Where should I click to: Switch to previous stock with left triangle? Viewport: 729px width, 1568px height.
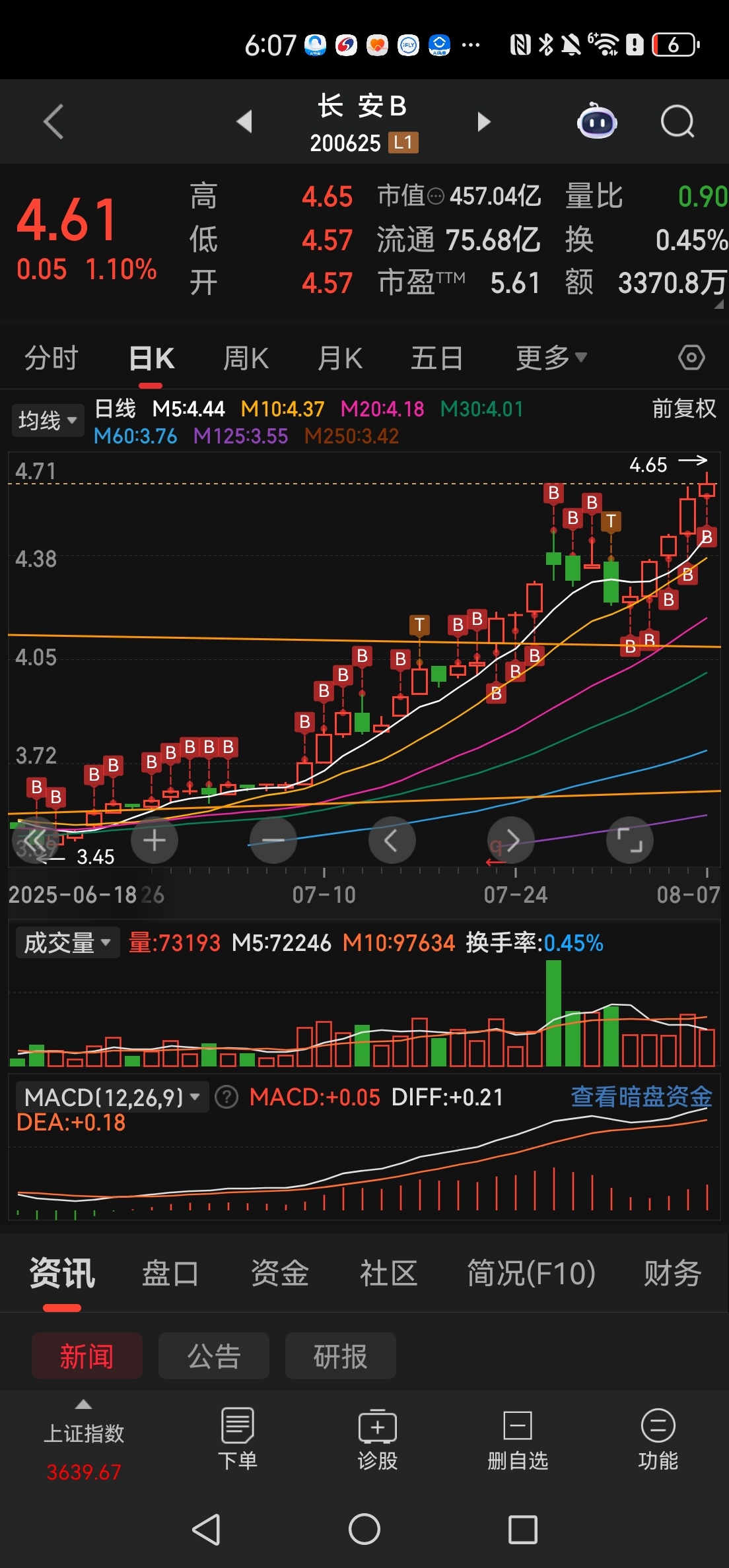(244, 121)
